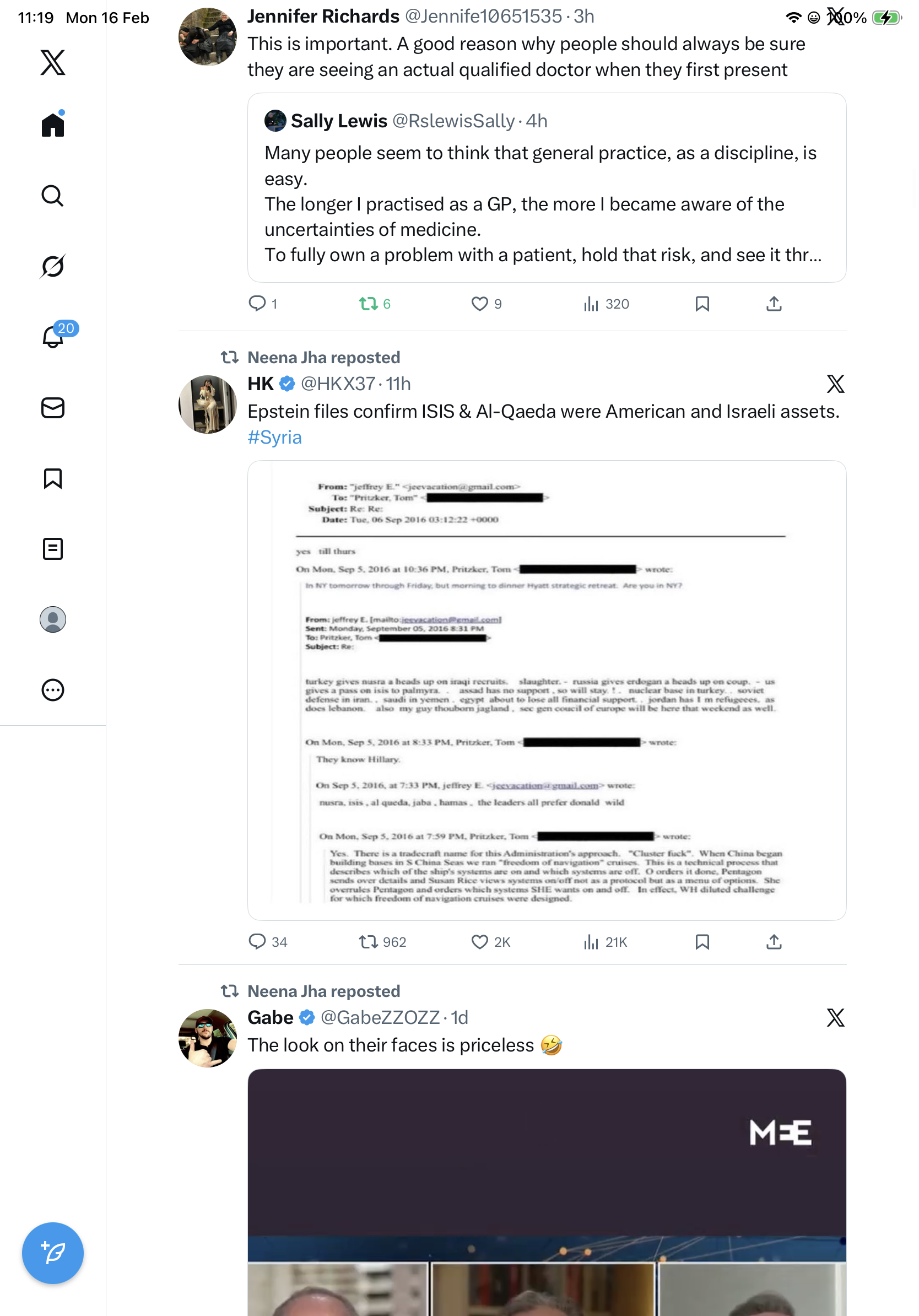
Task: Undo repost on Jennifer Richards' post
Action: pos(369,304)
